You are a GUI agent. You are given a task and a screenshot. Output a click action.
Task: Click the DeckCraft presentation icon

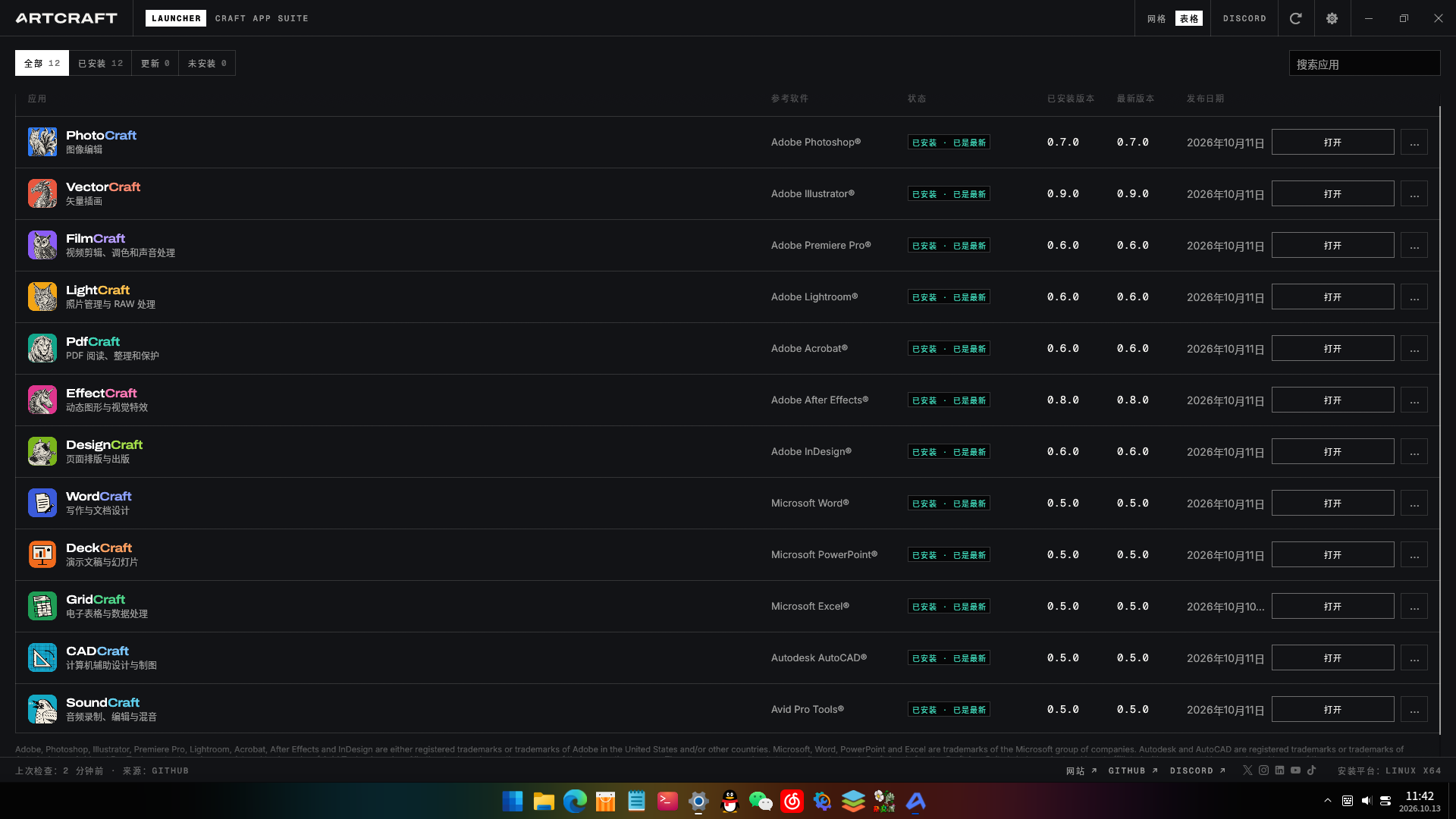[x=42, y=554]
